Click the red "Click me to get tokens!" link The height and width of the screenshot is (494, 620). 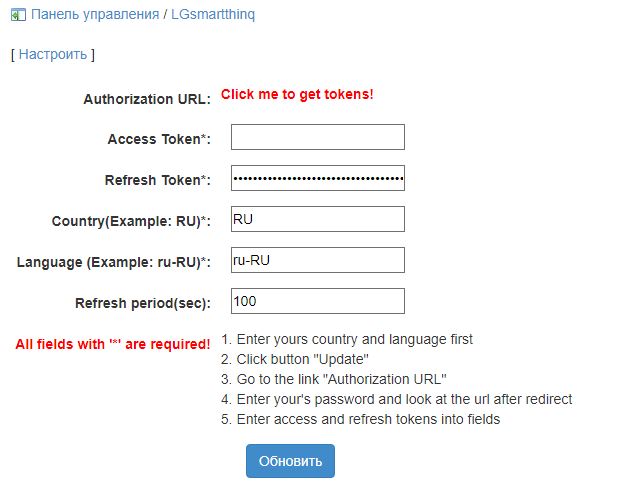(297, 95)
